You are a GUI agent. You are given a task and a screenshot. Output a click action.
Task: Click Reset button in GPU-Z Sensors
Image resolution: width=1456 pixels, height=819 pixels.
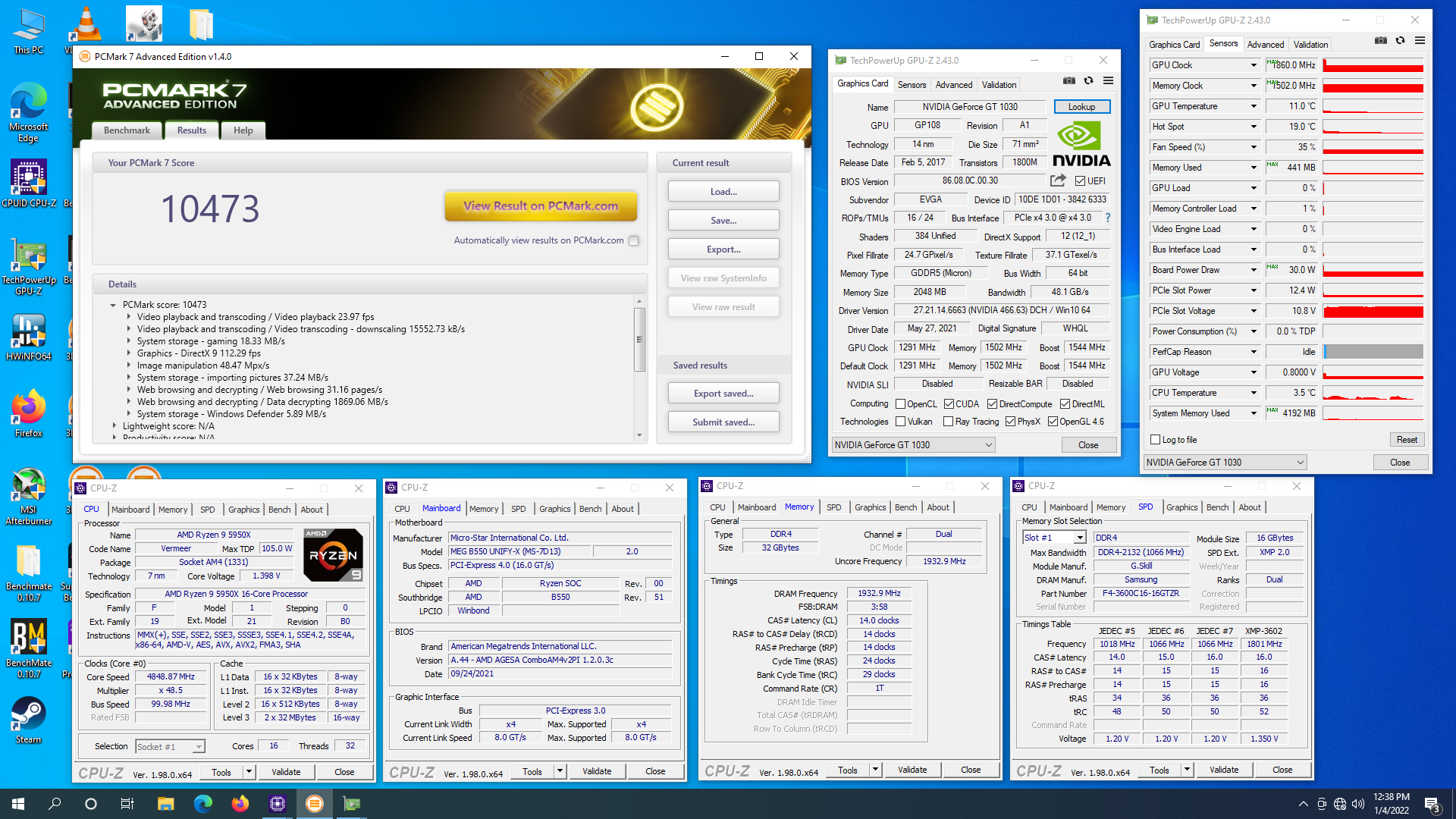(x=1407, y=440)
